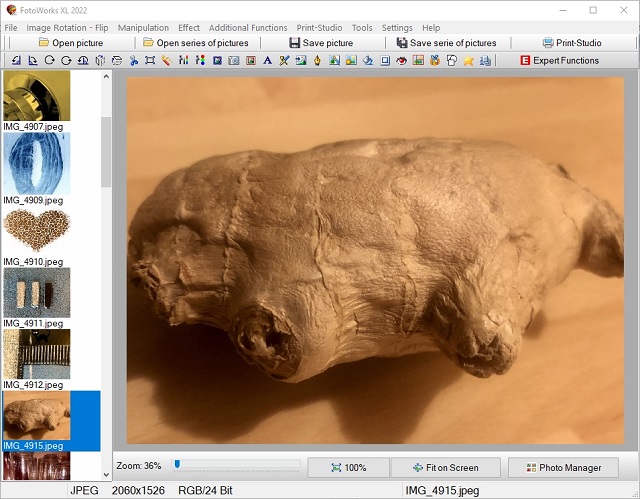Image resolution: width=640 pixels, height=499 pixels.
Task: Click the 100% zoom button
Action: tap(348, 467)
